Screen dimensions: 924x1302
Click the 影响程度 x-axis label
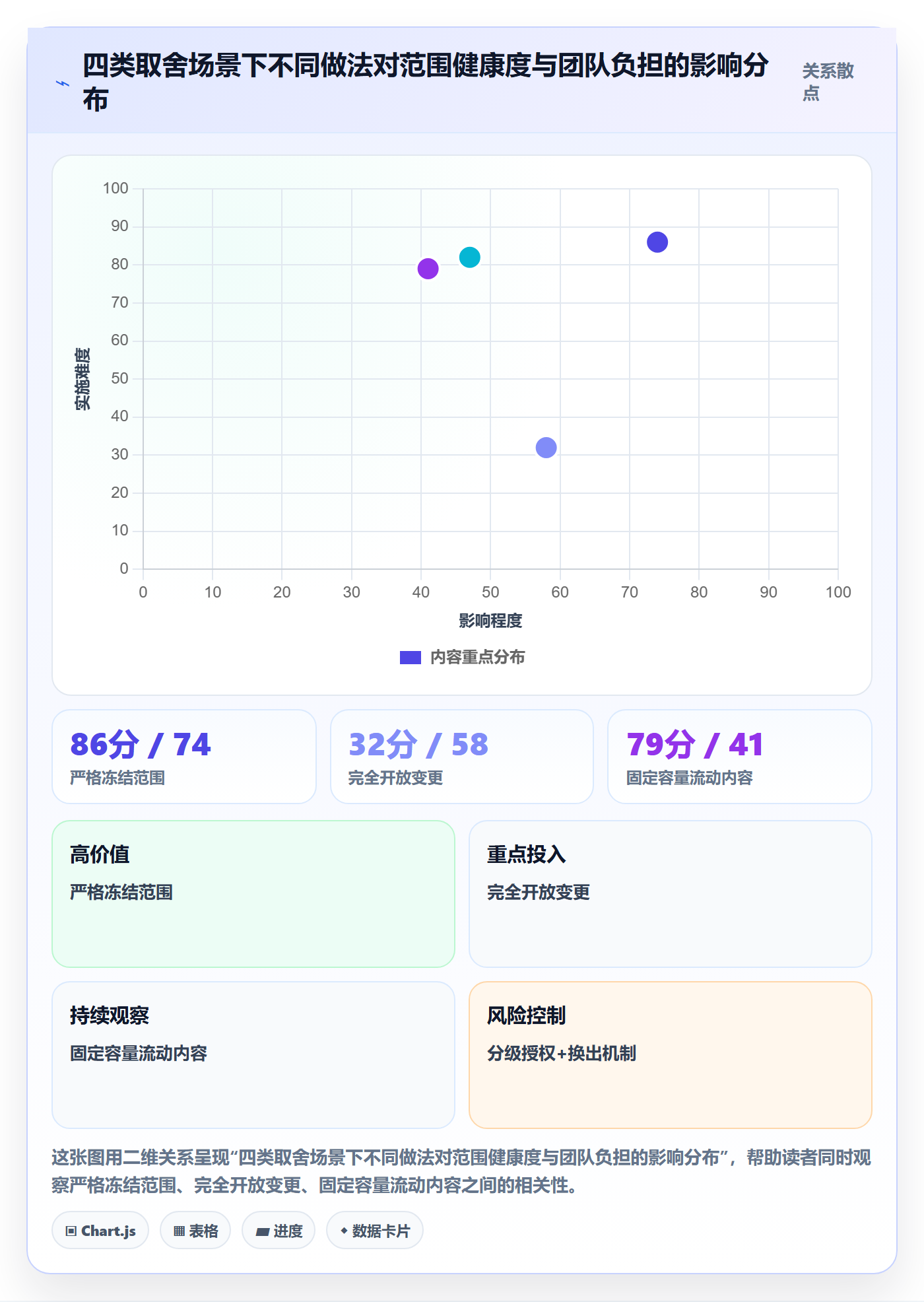tap(490, 621)
